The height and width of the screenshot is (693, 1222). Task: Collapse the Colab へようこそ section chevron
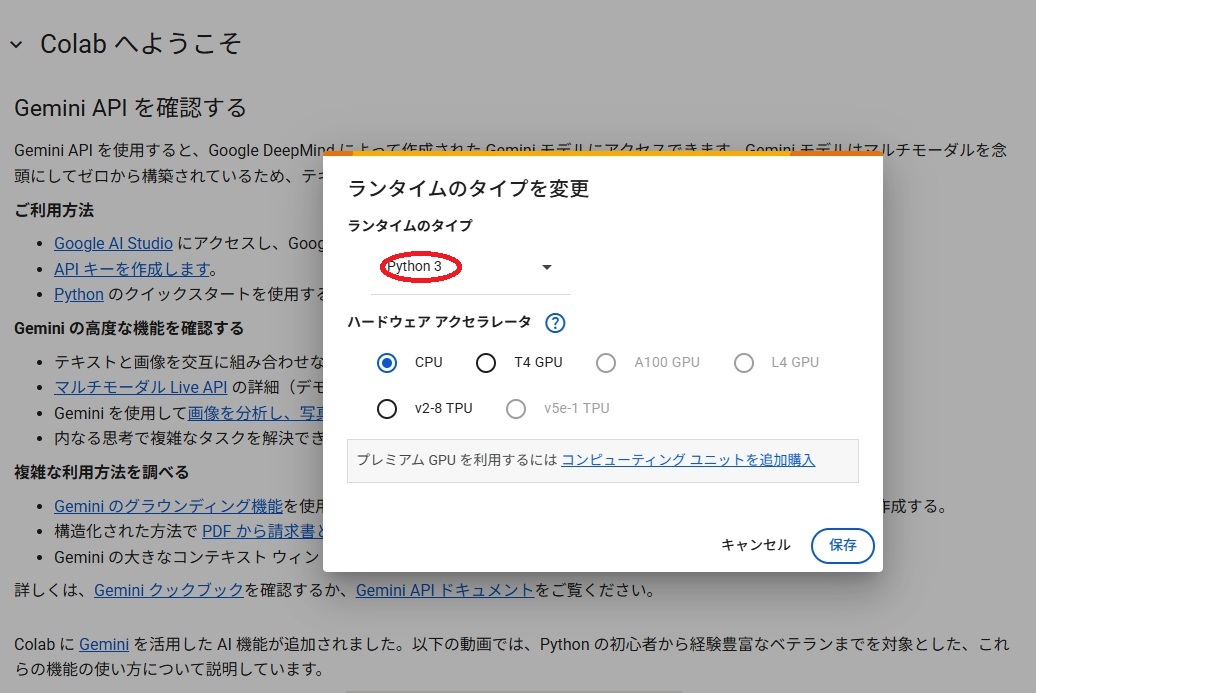(x=16, y=45)
